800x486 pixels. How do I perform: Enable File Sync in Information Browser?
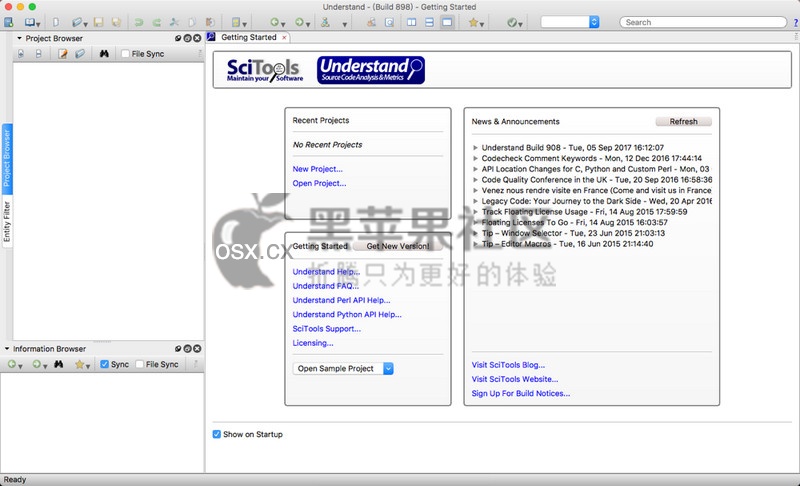pos(140,364)
